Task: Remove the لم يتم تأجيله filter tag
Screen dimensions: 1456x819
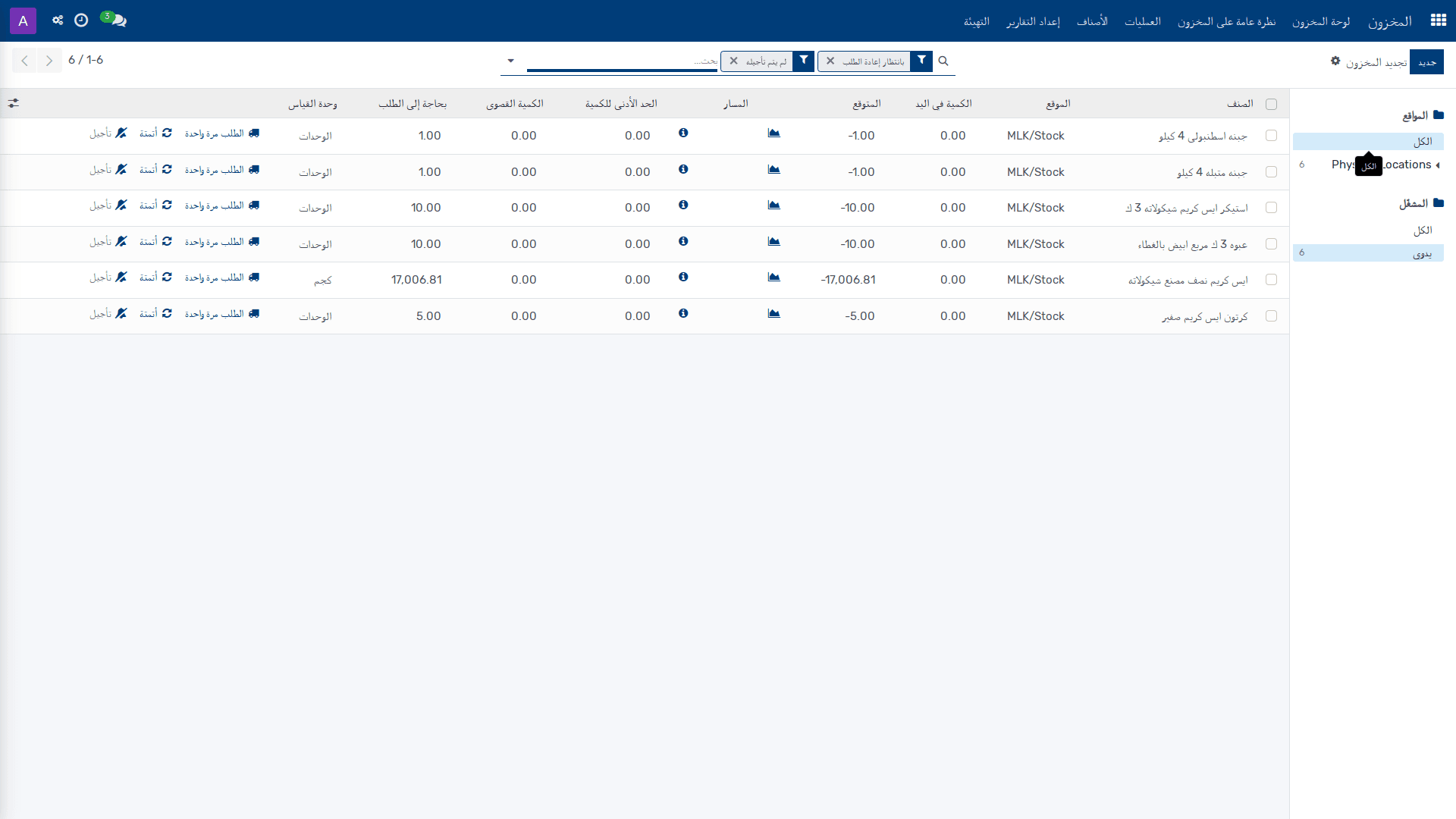Action: pos(733,61)
